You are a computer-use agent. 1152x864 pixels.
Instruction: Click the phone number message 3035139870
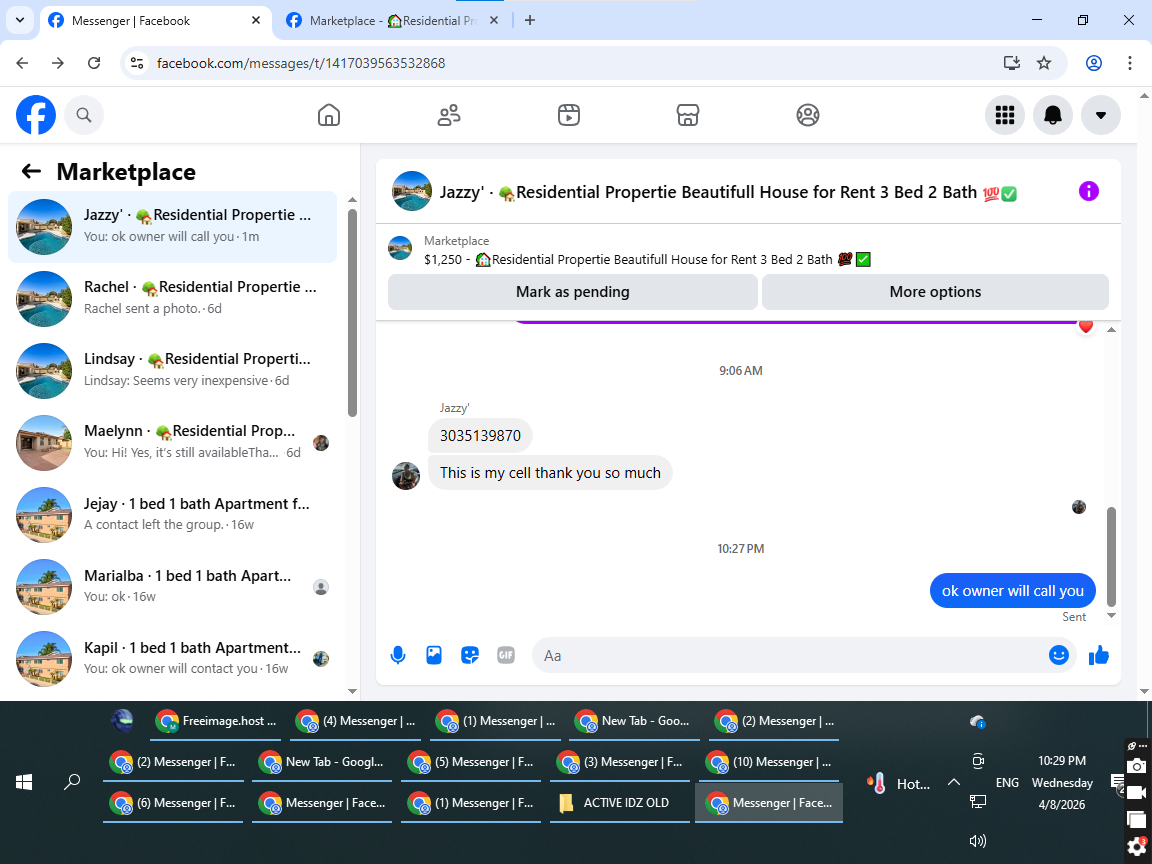[480, 436]
